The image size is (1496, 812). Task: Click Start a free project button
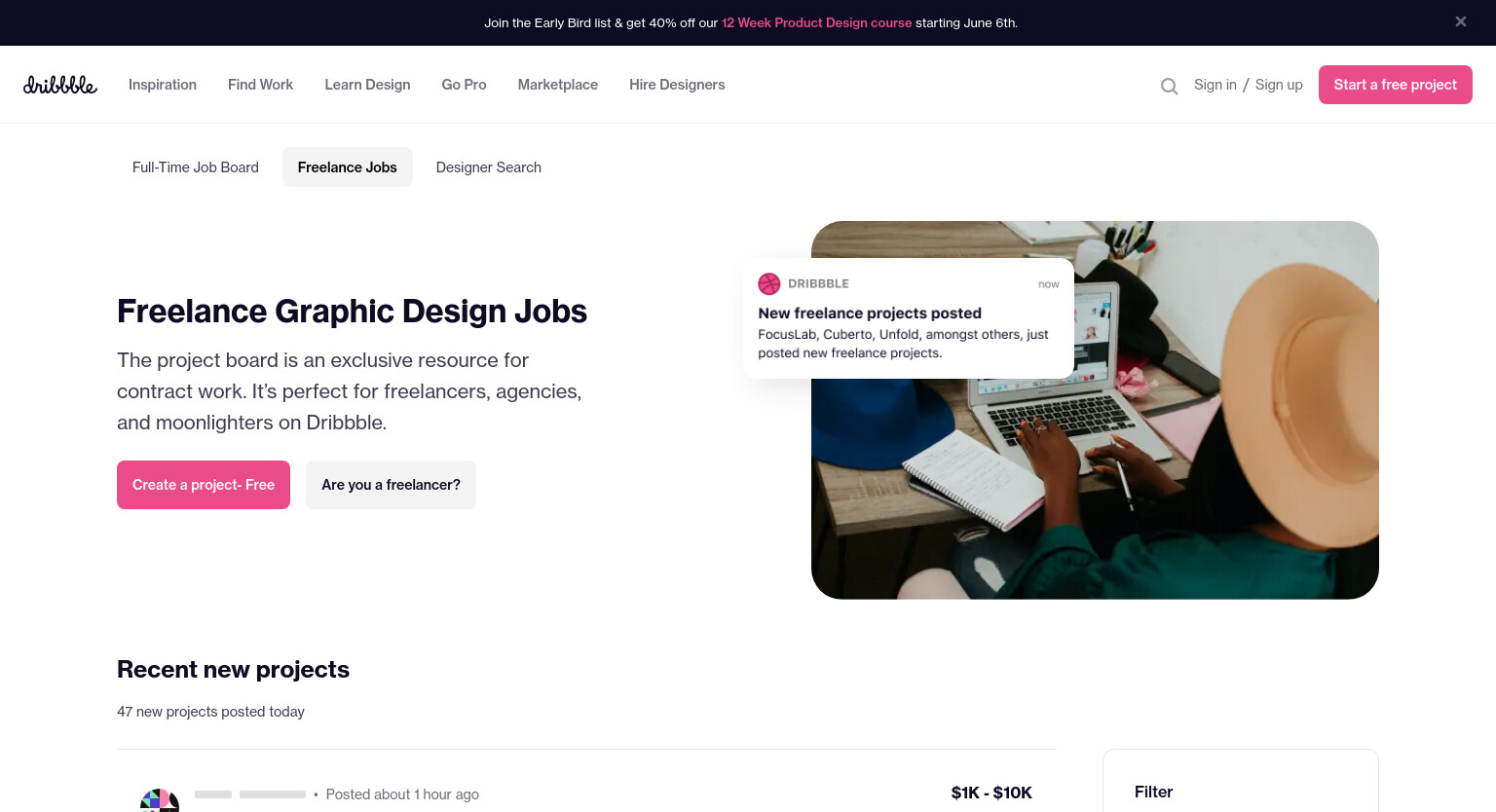(1395, 85)
